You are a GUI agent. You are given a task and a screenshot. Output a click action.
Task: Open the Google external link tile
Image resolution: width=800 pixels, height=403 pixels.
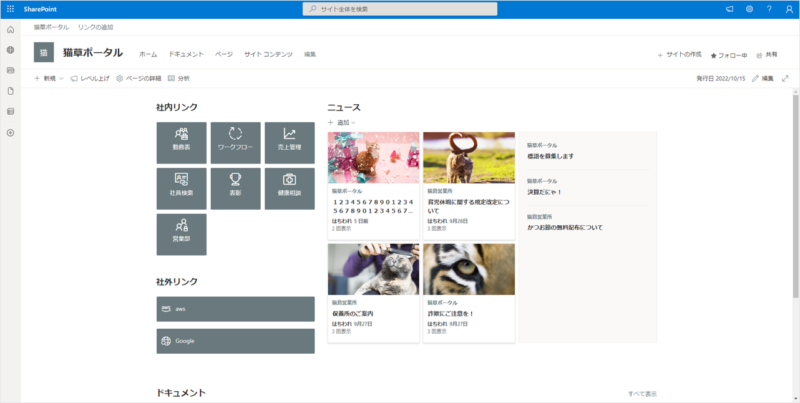click(236, 341)
